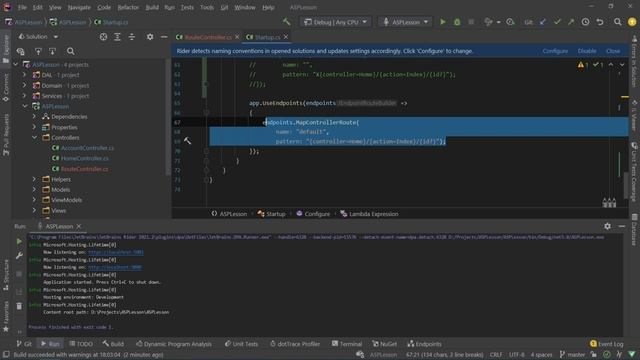The width and height of the screenshot is (640, 360).
Task: Click the Build hammer icon in top toolbar
Action: pyautogui.click(x=287, y=22)
